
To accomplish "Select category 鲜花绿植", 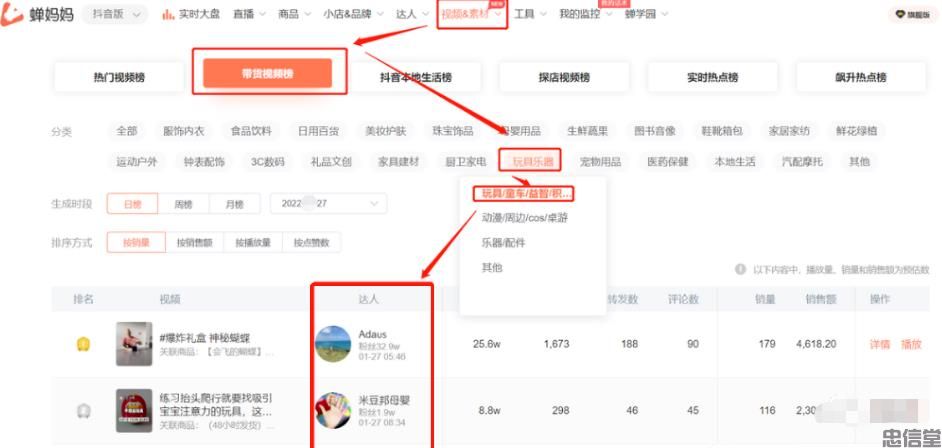I will pos(857,131).
